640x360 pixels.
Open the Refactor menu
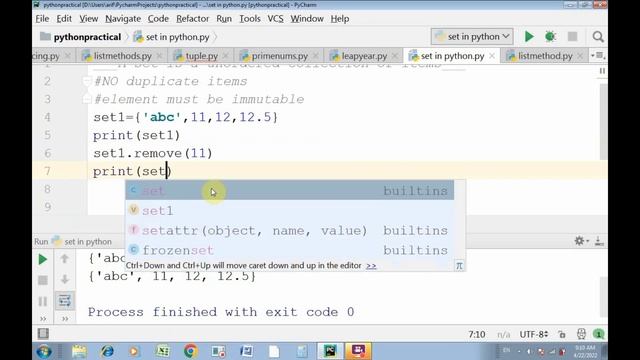coord(193,19)
